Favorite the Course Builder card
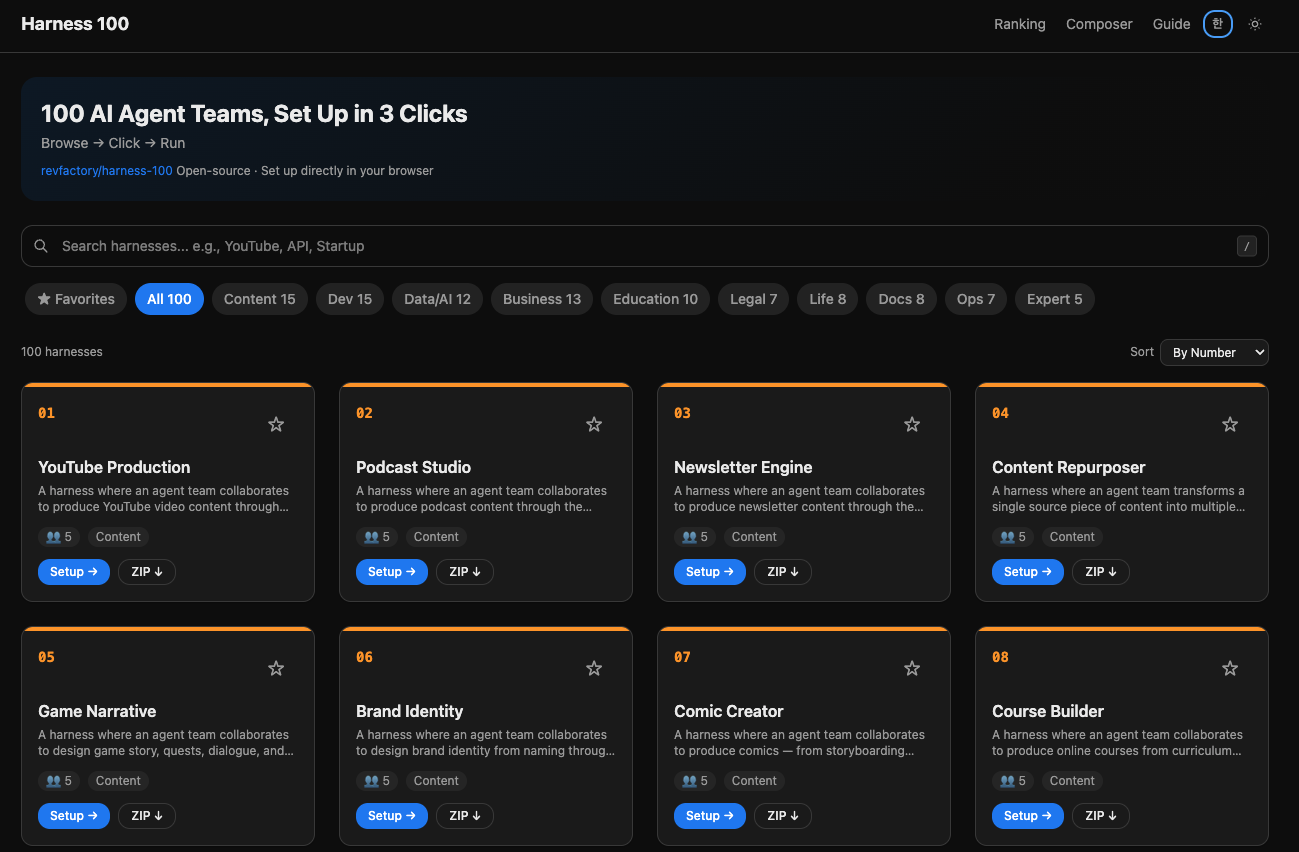Image resolution: width=1299 pixels, height=852 pixels. pos(1230,668)
